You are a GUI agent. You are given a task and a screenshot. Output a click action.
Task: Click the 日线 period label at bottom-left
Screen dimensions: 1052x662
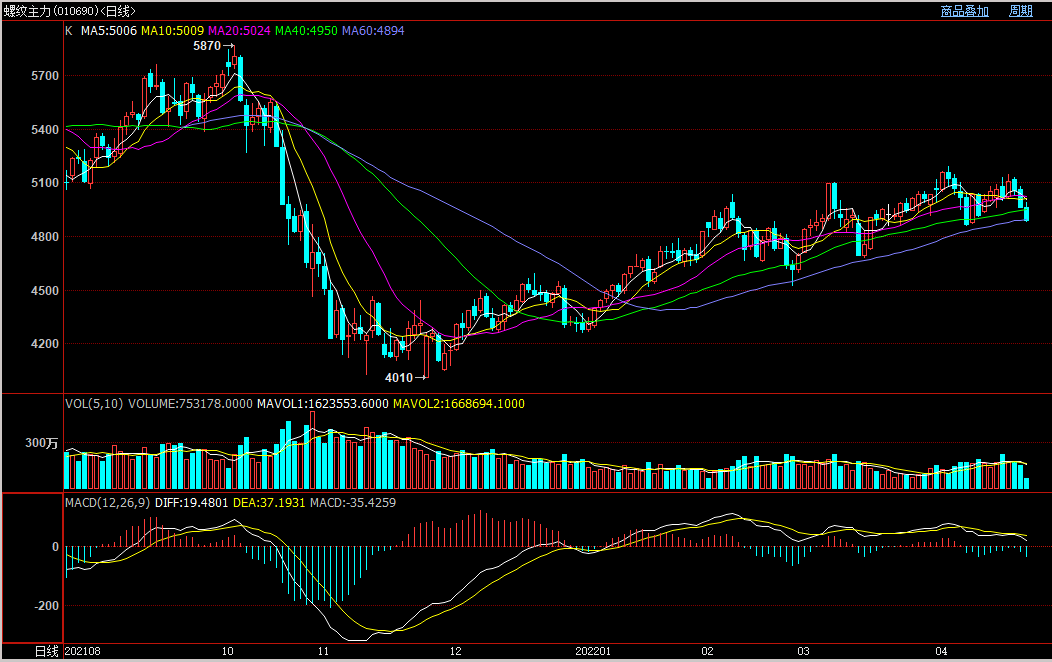(x=47, y=651)
